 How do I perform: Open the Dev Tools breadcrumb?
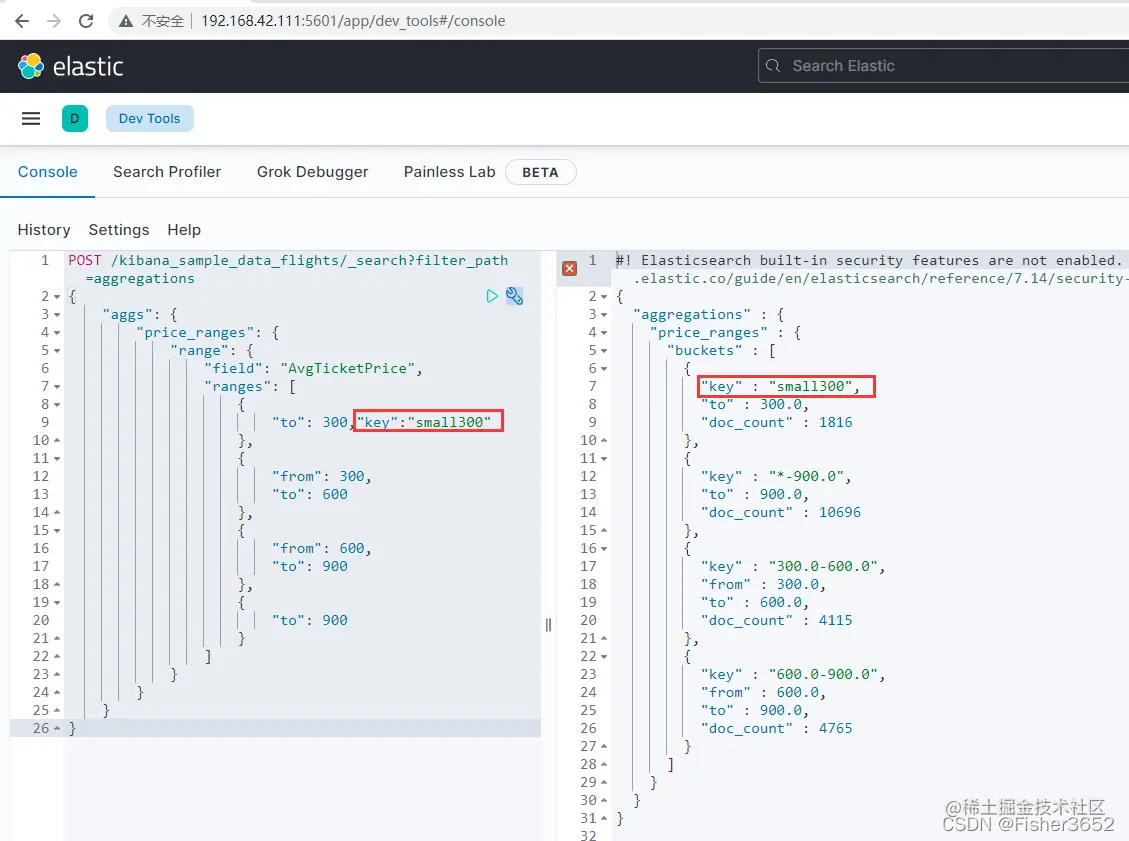pyautogui.click(x=150, y=118)
